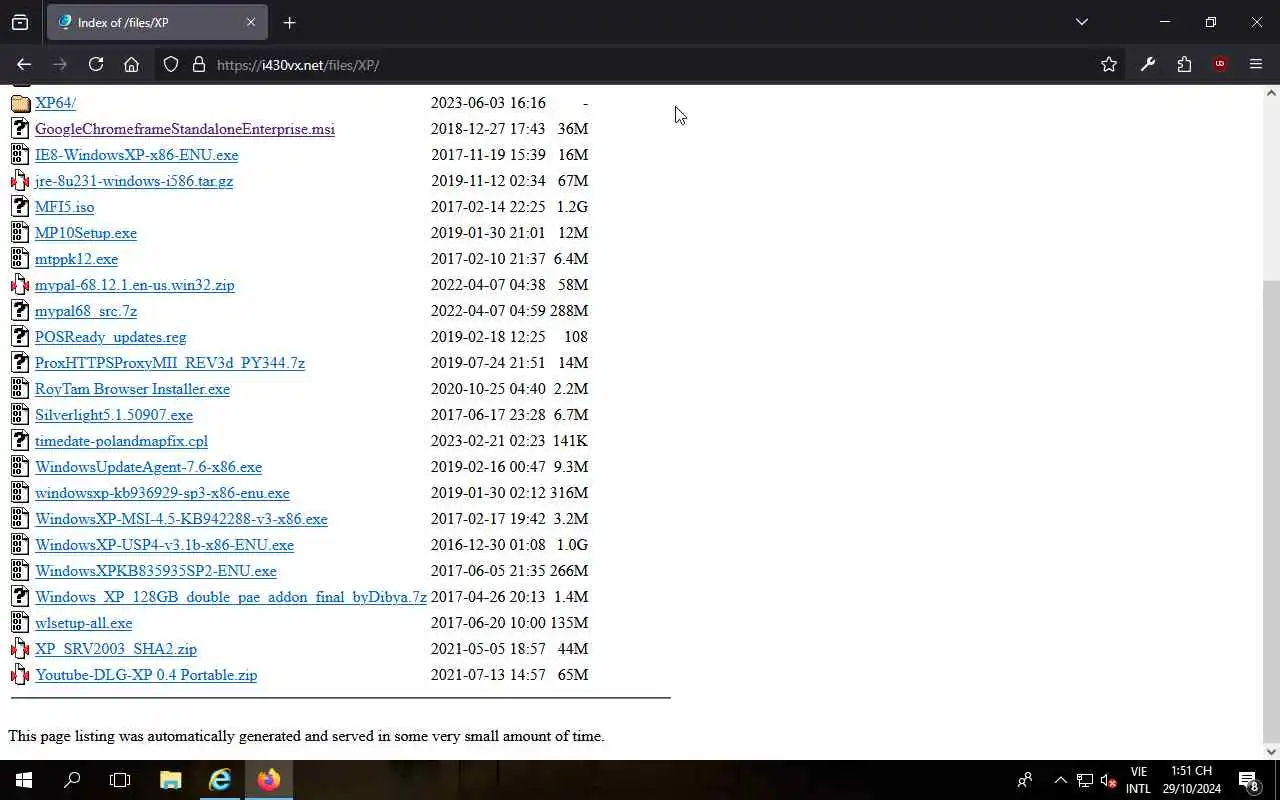Click the People icon in the taskbar
Screen dimensions: 1280x800
coord(1025,780)
